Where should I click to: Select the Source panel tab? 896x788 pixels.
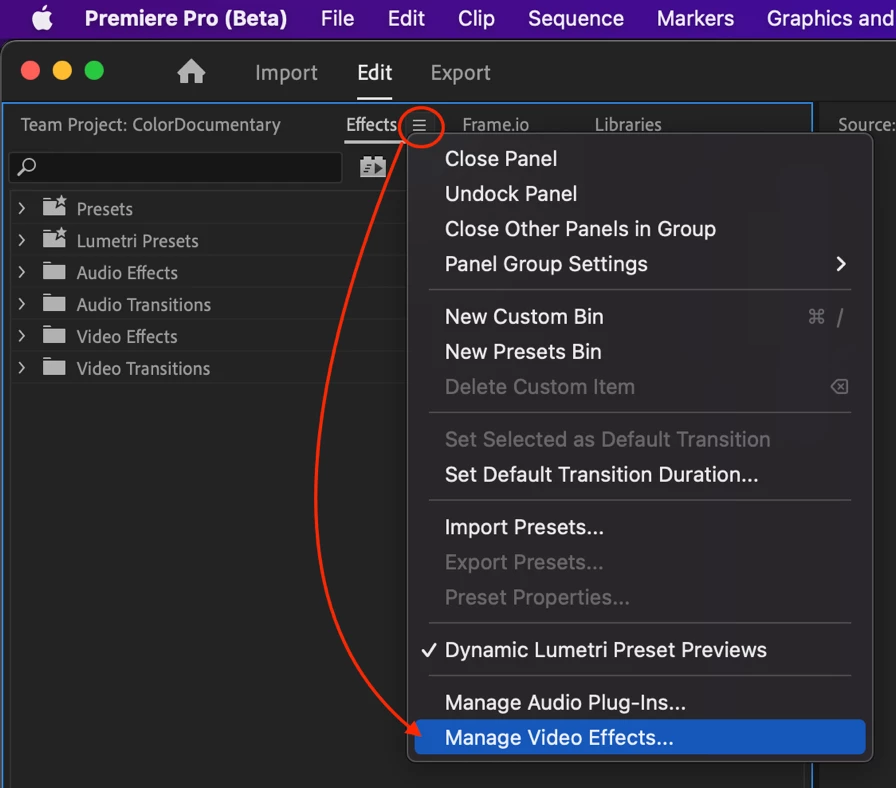866,125
